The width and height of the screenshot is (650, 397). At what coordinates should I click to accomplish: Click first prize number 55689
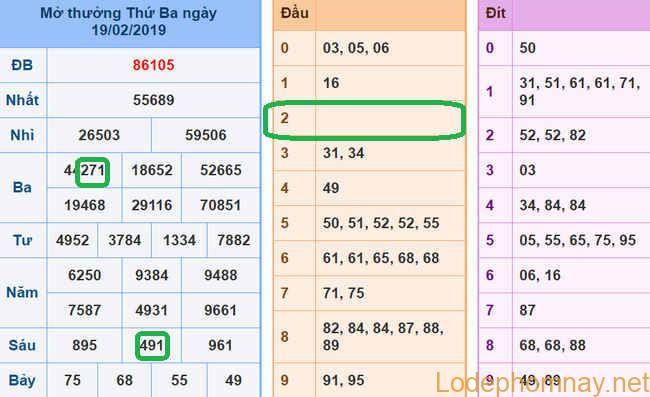(x=153, y=100)
